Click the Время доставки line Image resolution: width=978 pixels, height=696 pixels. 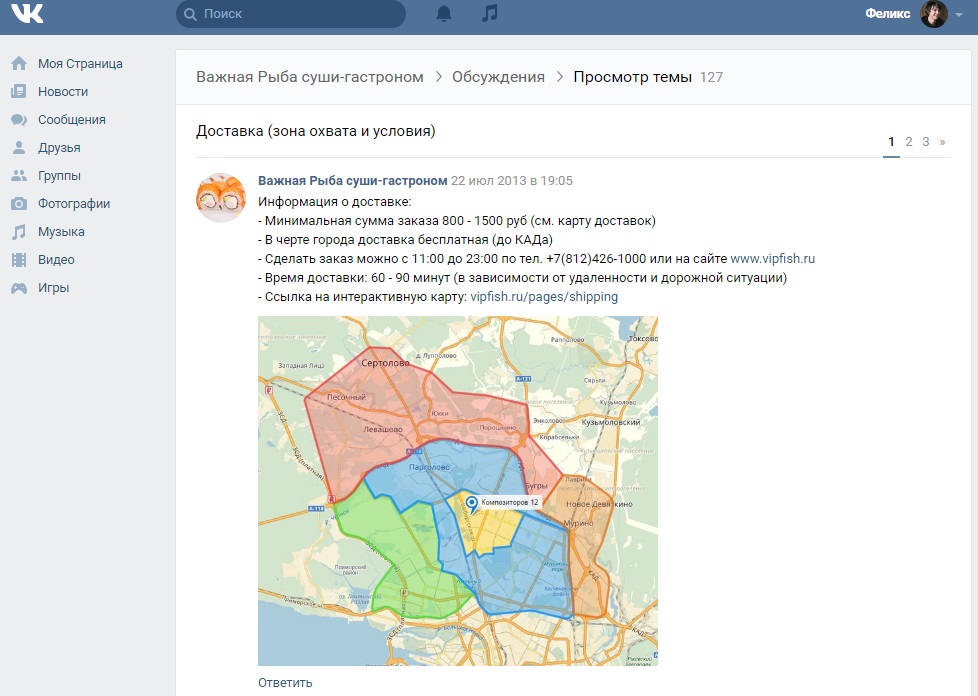tap(523, 278)
